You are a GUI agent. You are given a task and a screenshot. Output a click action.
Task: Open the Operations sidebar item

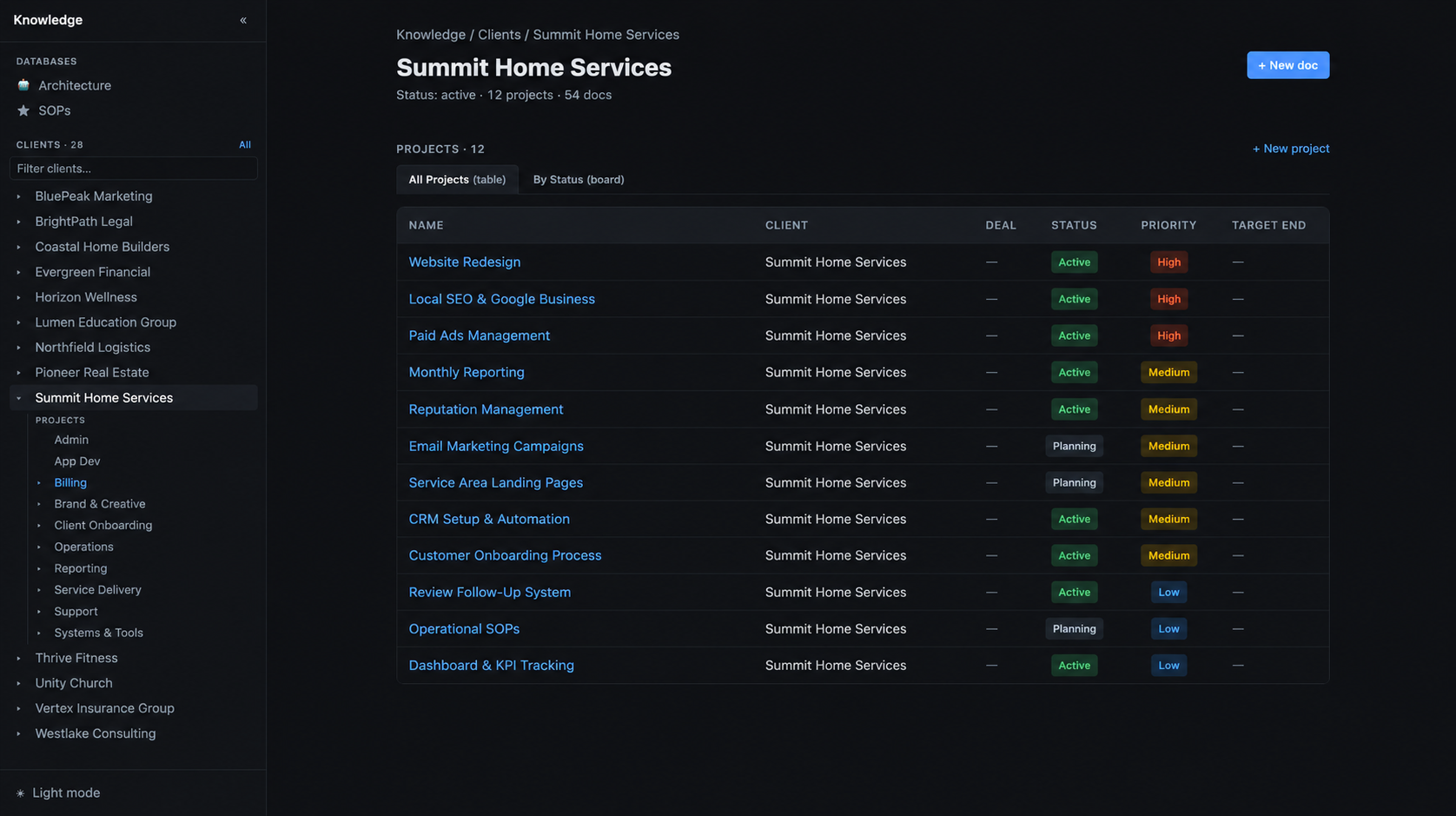point(83,547)
